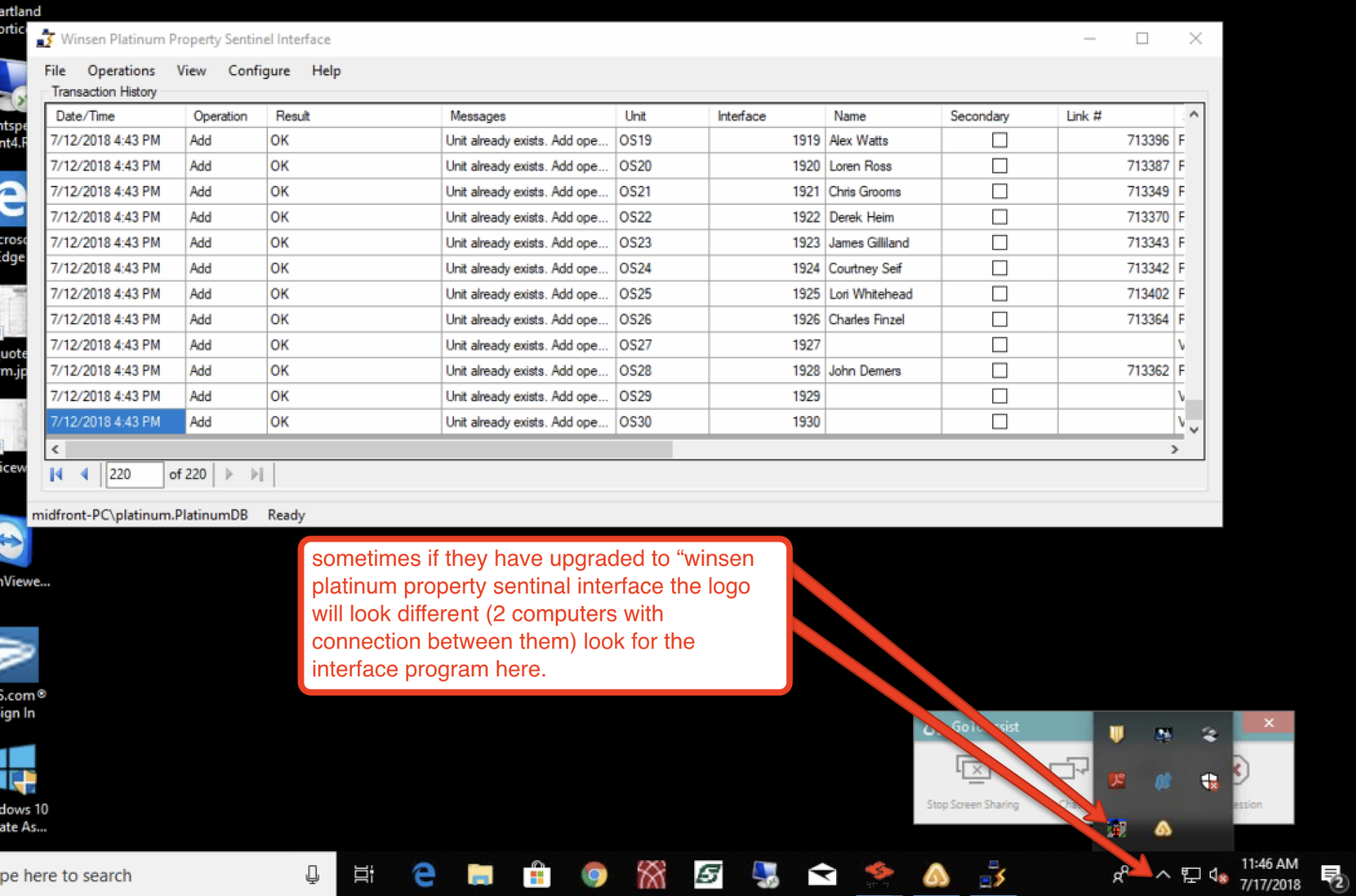Go to previous page of transaction history
1356x896 pixels.
(x=85, y=474)
